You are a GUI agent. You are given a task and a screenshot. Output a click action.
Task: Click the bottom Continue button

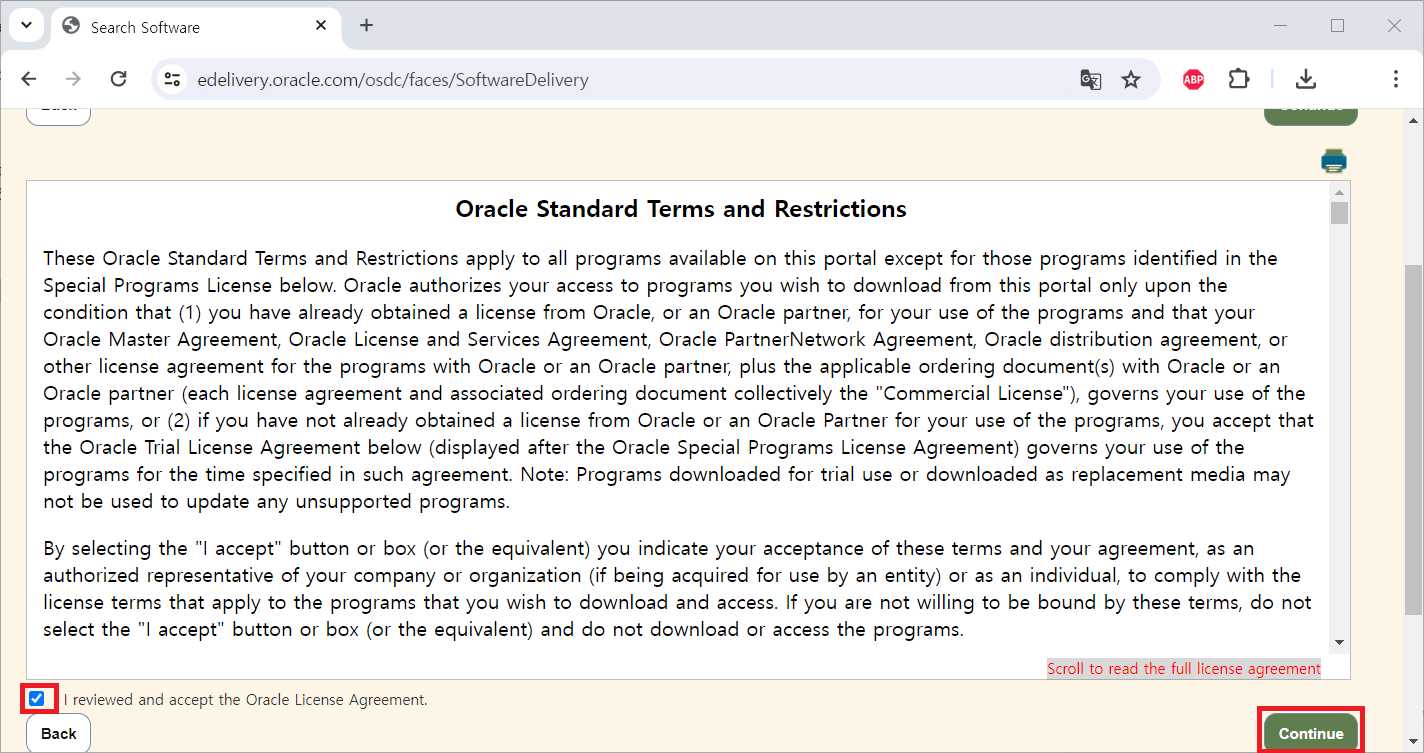click(1311, 733)
